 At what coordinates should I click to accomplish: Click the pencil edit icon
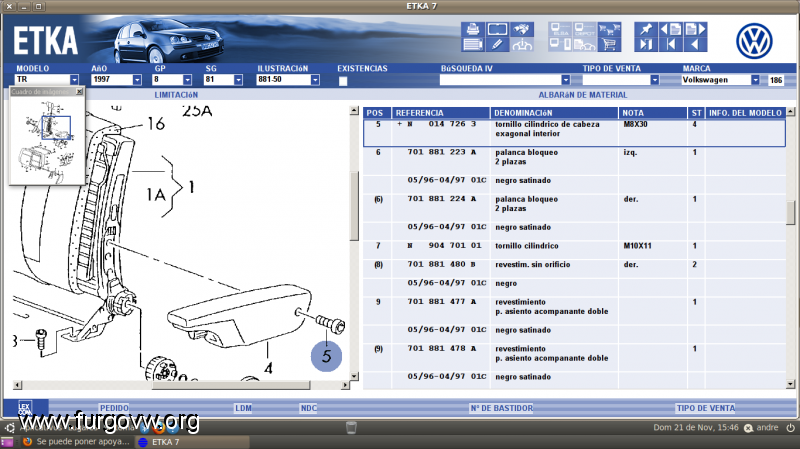(497, 45)
